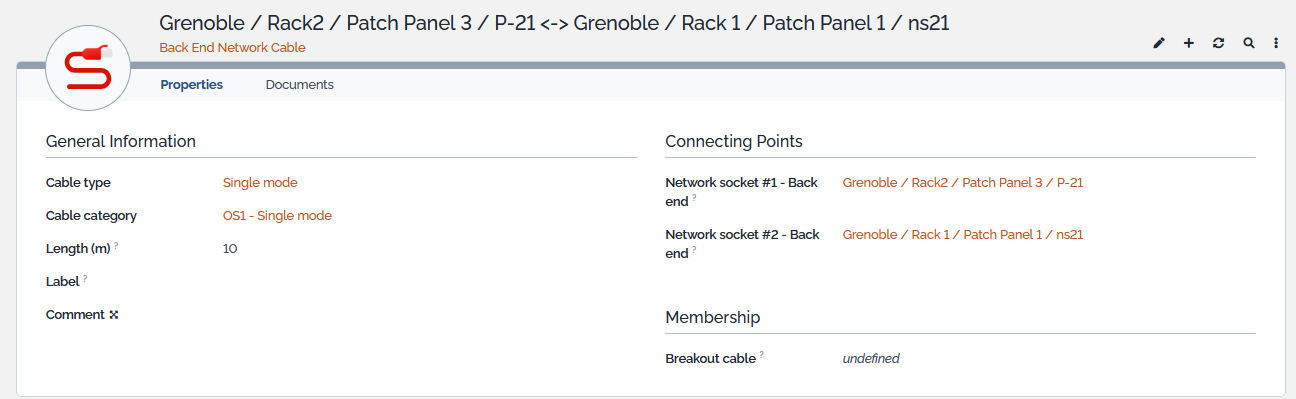Click the refresh arrows icon
Viewport: 1296px width, 399px height.
coord(1218,43)
